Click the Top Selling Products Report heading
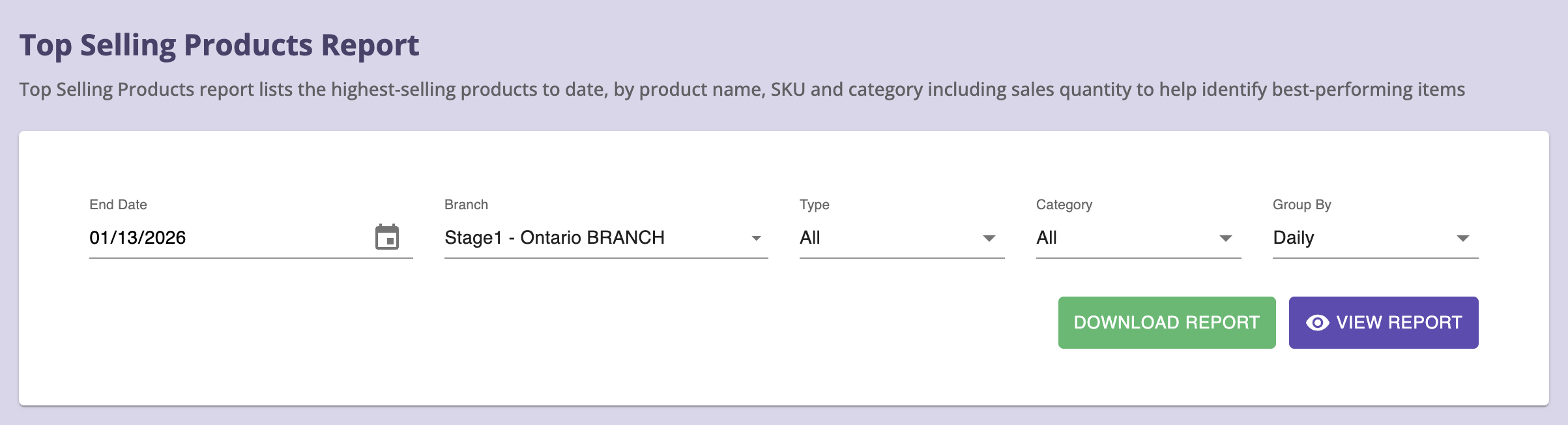 (x=219, y=46)
